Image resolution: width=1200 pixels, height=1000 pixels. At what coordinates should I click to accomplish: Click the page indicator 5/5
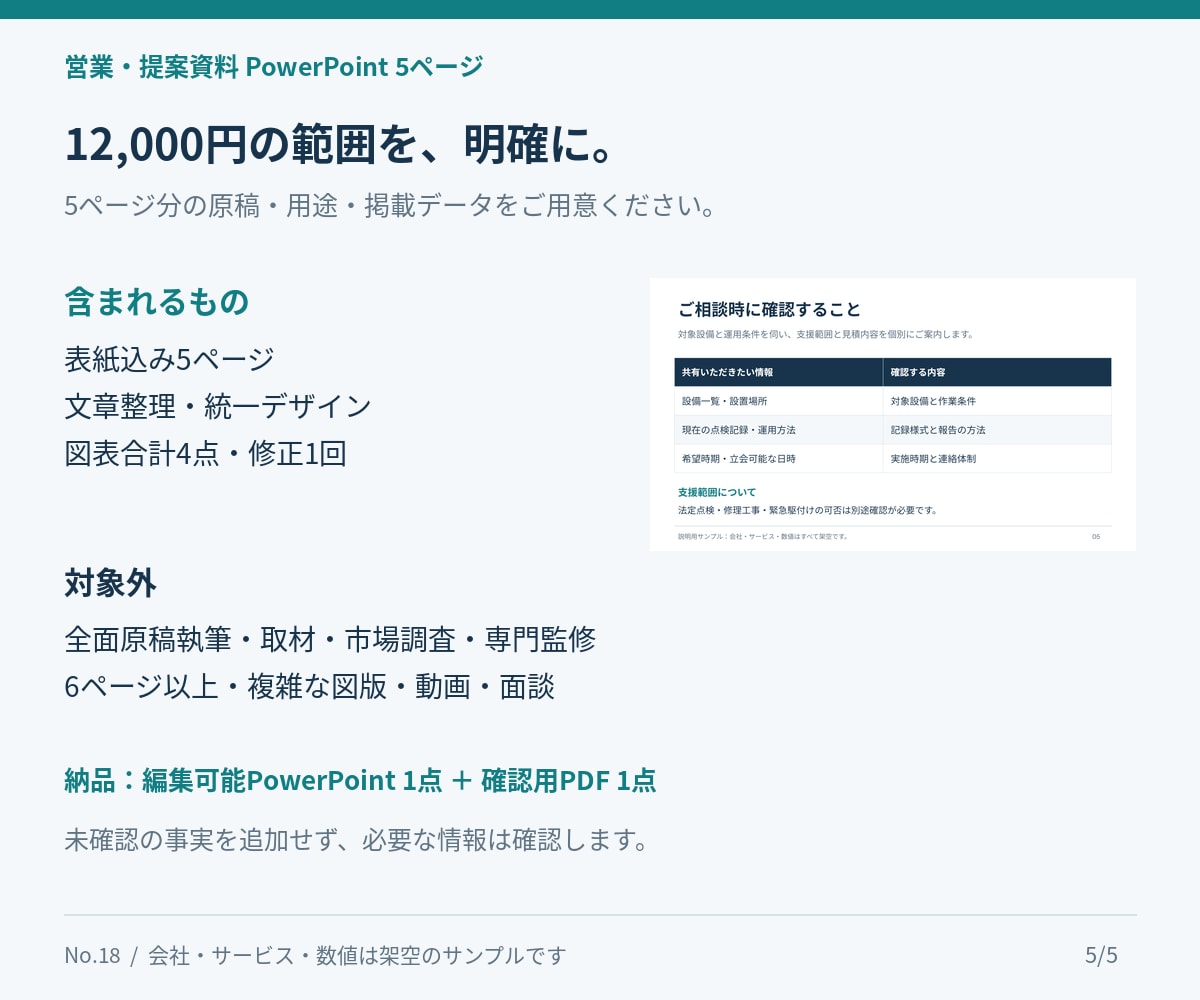coord(1101,955)
